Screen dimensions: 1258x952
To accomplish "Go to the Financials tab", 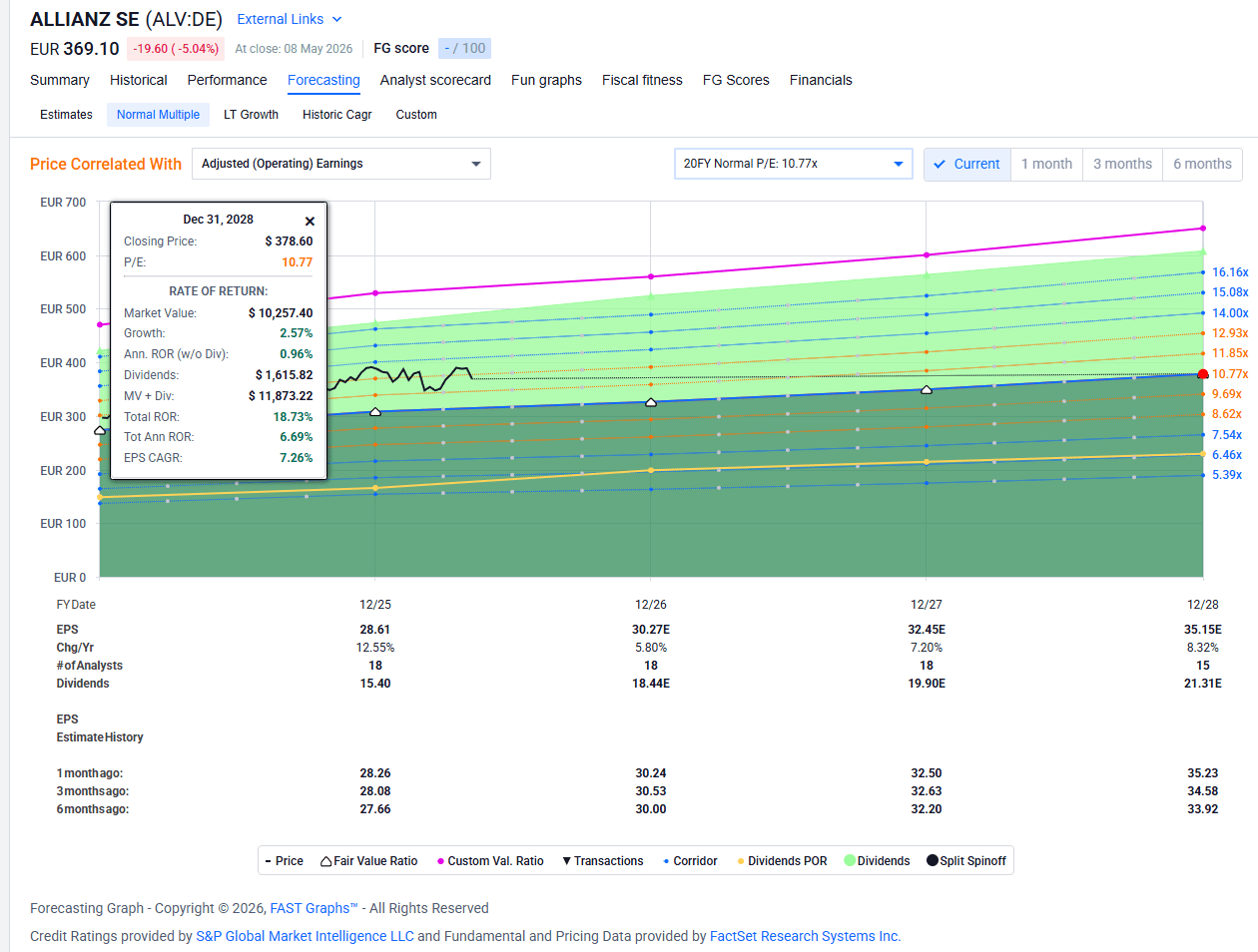I will 821,80.
